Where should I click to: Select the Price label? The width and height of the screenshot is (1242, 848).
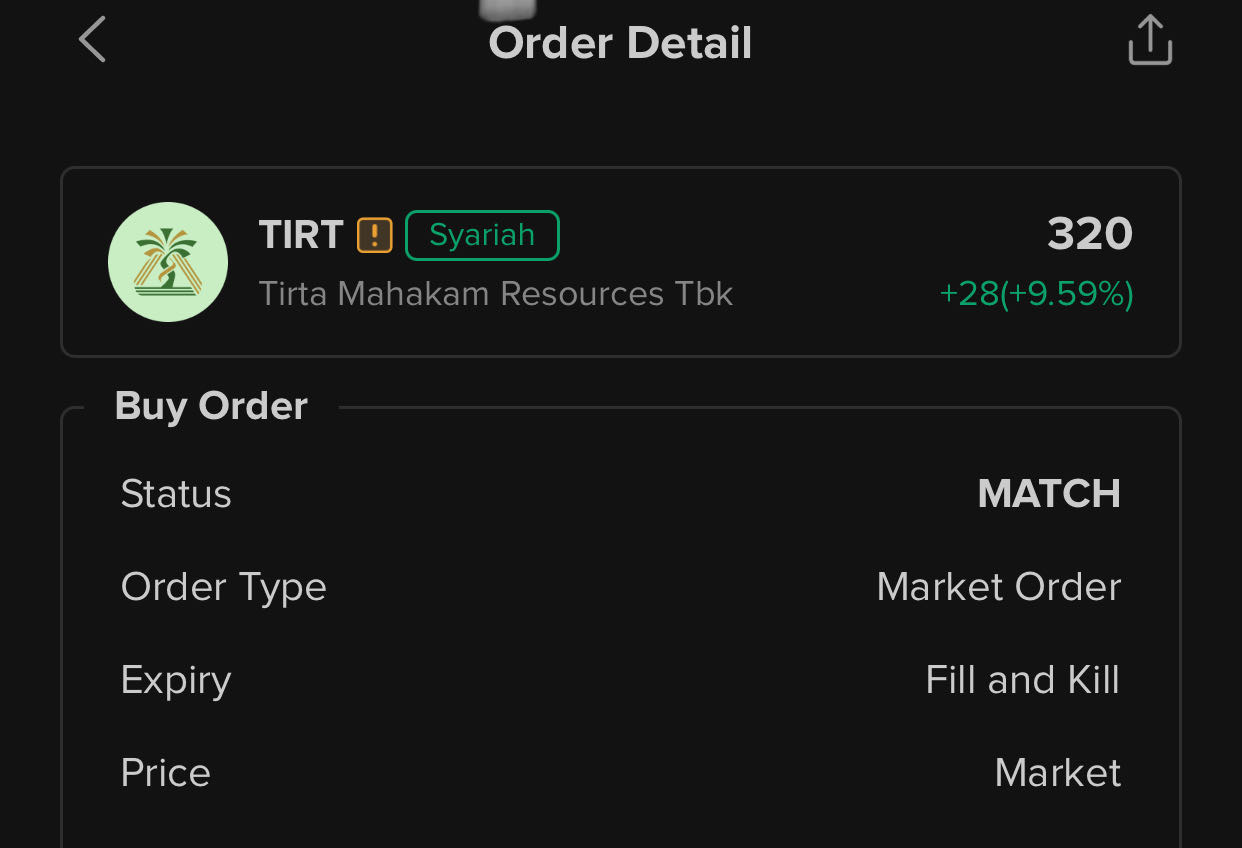166,773
